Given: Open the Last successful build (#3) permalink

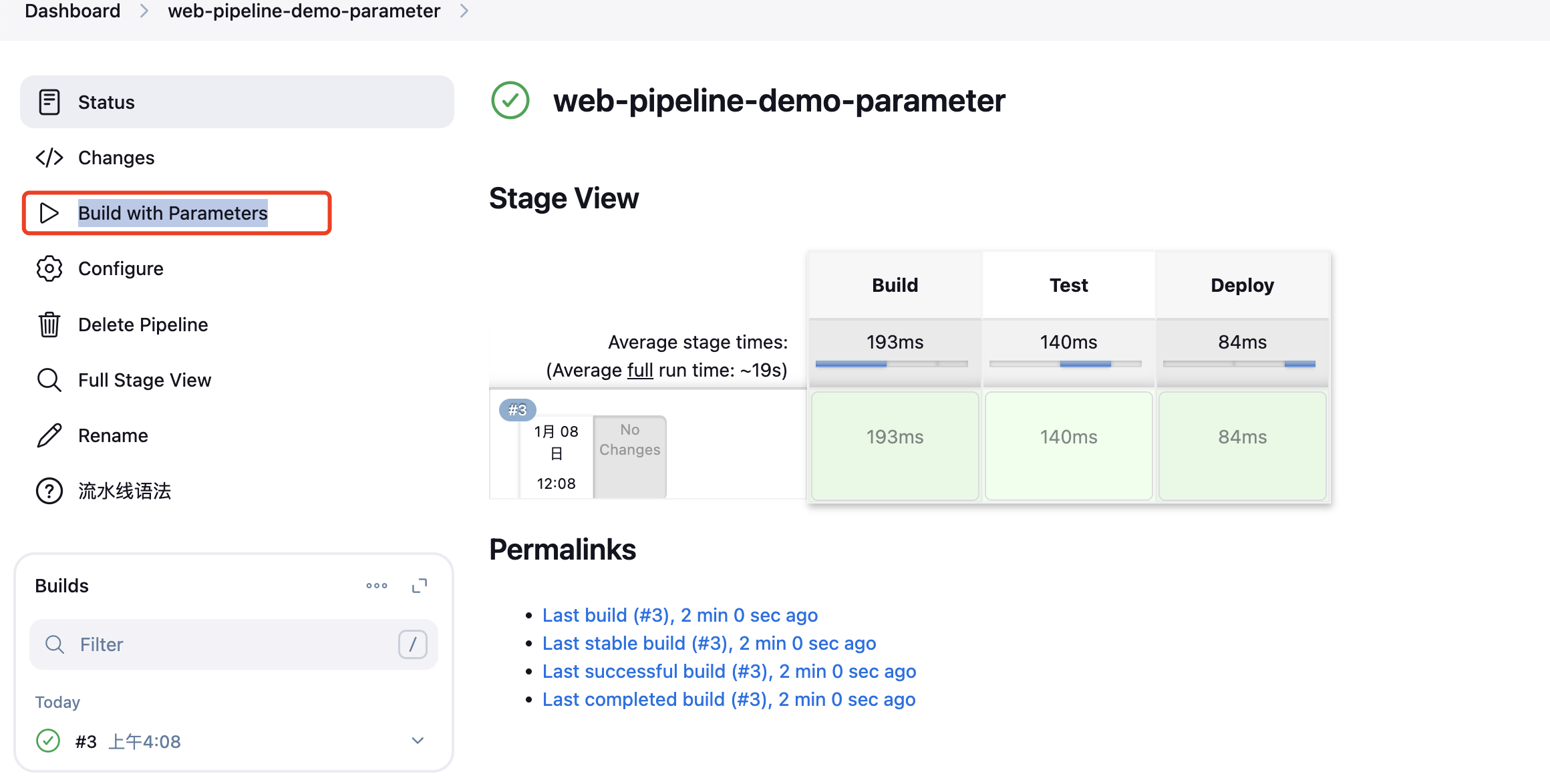Looking at the screenshot, I should coord(730,671).
